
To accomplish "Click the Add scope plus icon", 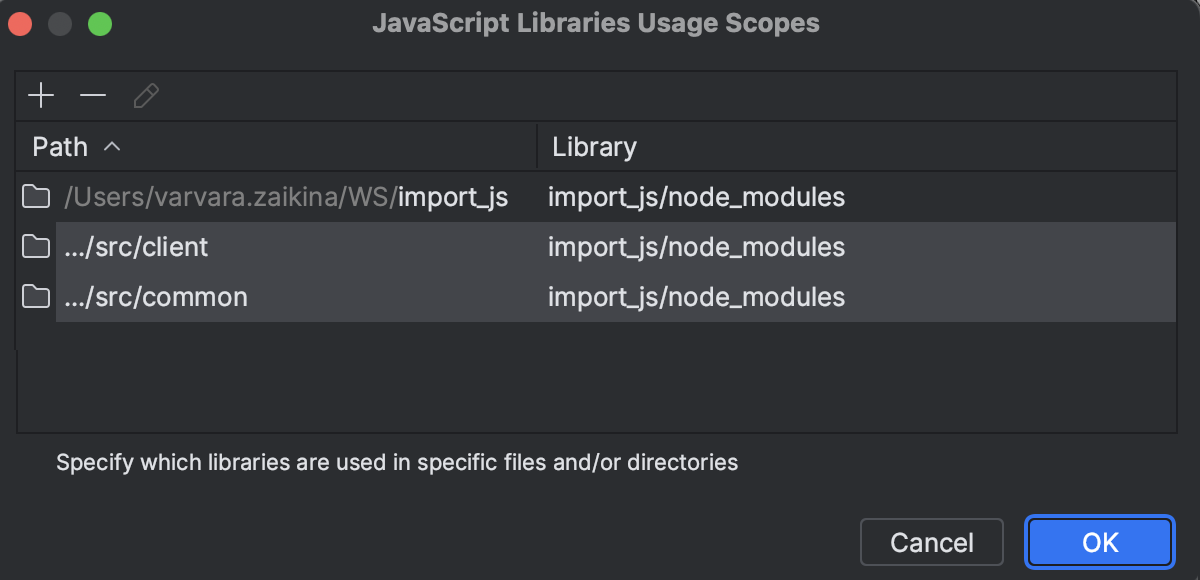I will 41,96.
